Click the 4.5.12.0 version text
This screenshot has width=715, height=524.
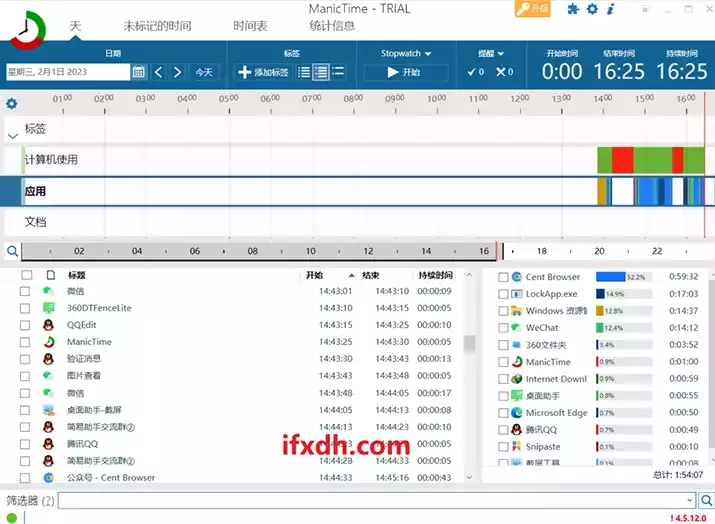688,518
